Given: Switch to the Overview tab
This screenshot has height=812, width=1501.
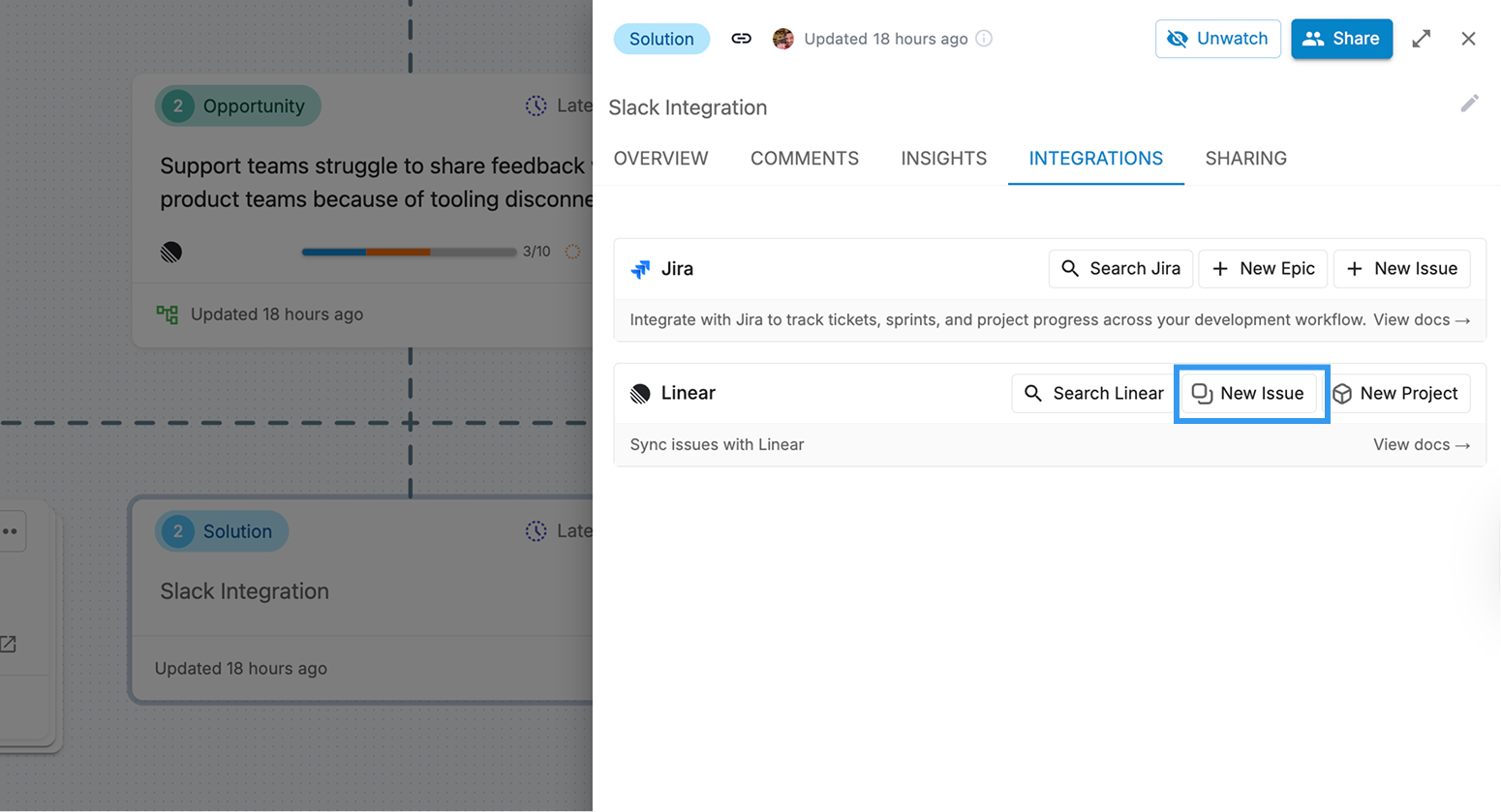Looking at the screenshot, I should (660, 159).
